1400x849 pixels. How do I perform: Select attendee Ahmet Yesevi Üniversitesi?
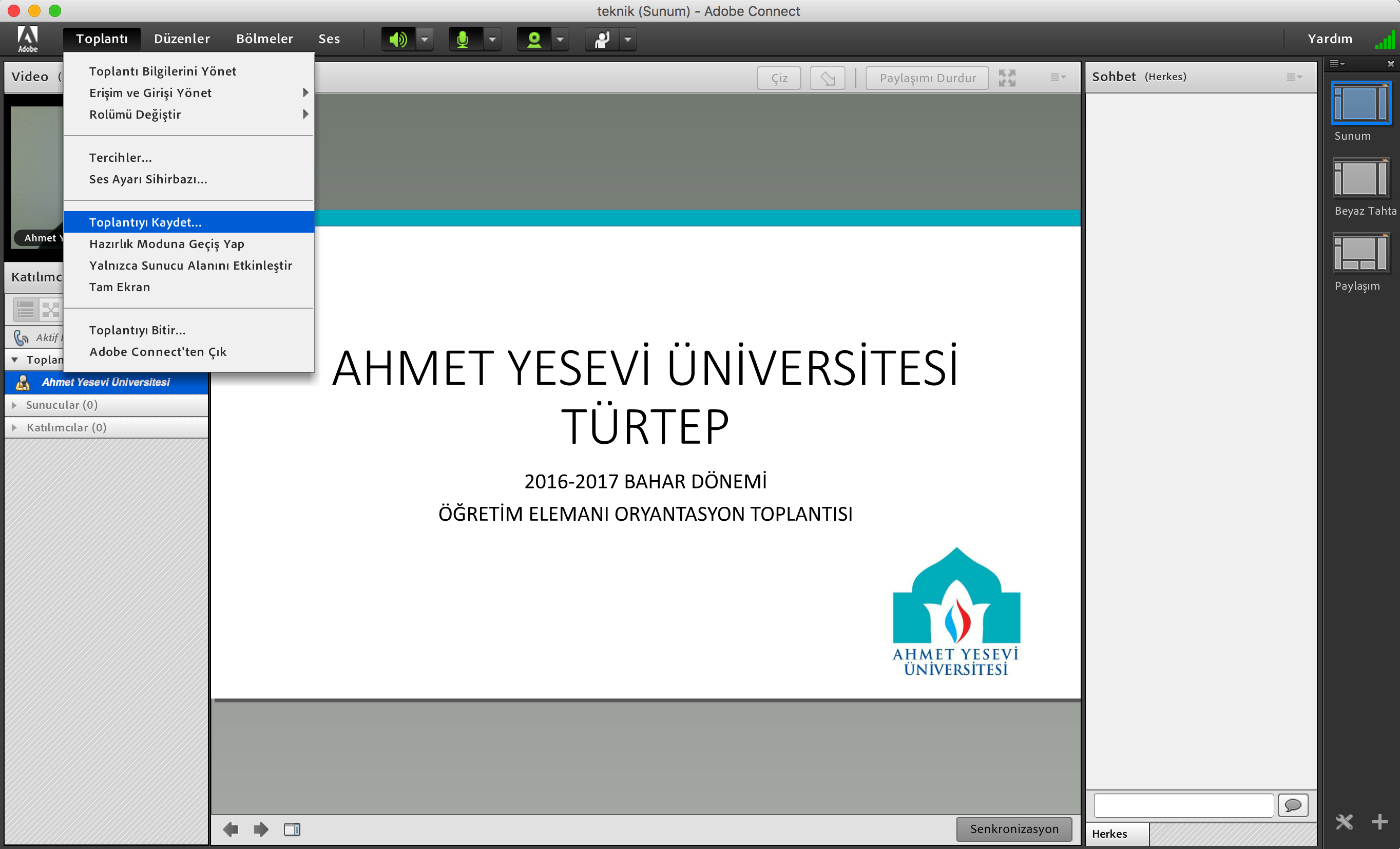click(x=106, y=383)
